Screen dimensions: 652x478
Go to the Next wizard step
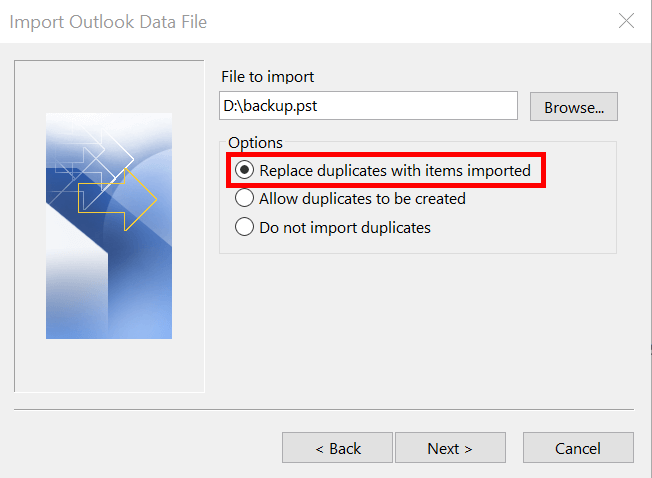tap(450, 448)
